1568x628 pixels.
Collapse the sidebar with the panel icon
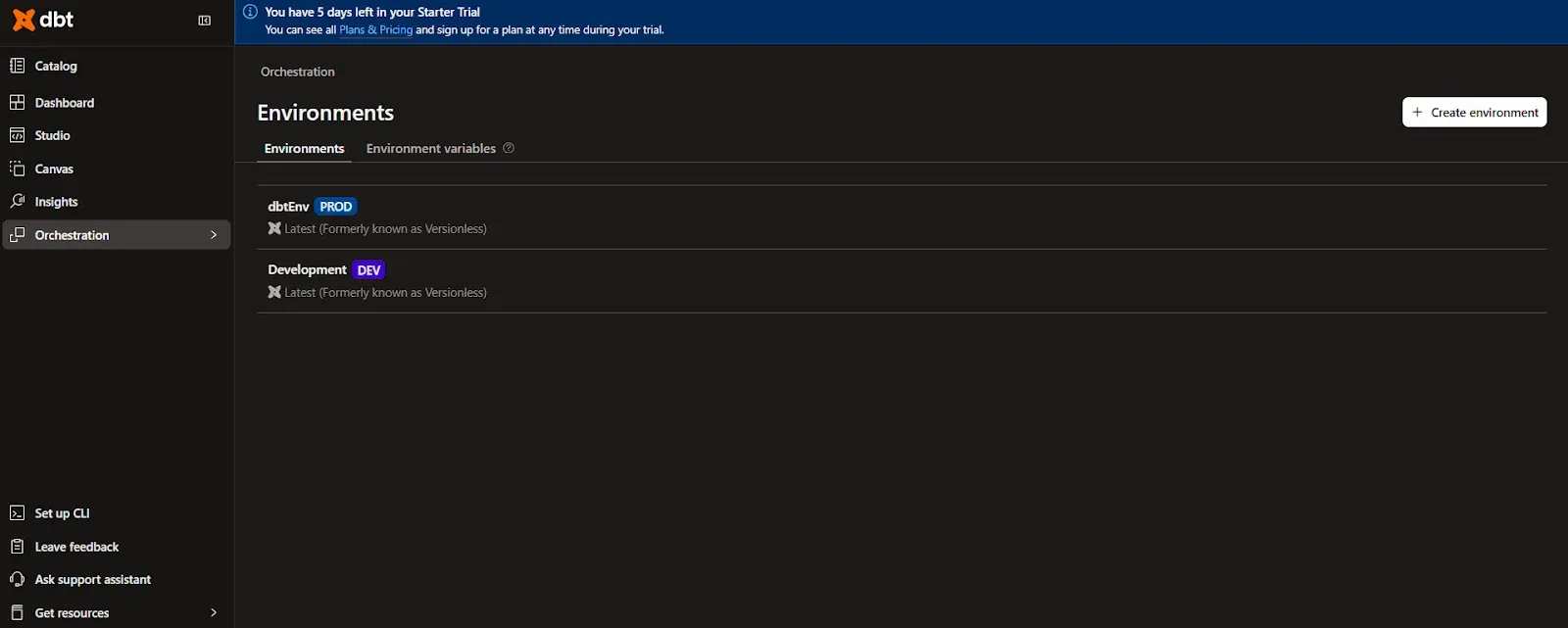pyautogui.click(x=205, y=21)
